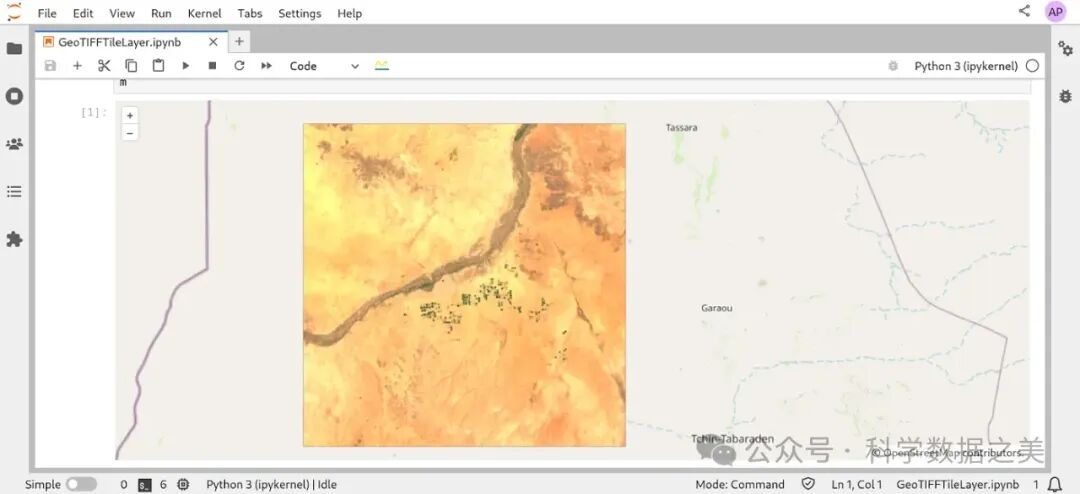Image resolution: width=1080 pixels, height=494 pixels.
Task: Click the Save notebook icon
Action: [50, 66]
